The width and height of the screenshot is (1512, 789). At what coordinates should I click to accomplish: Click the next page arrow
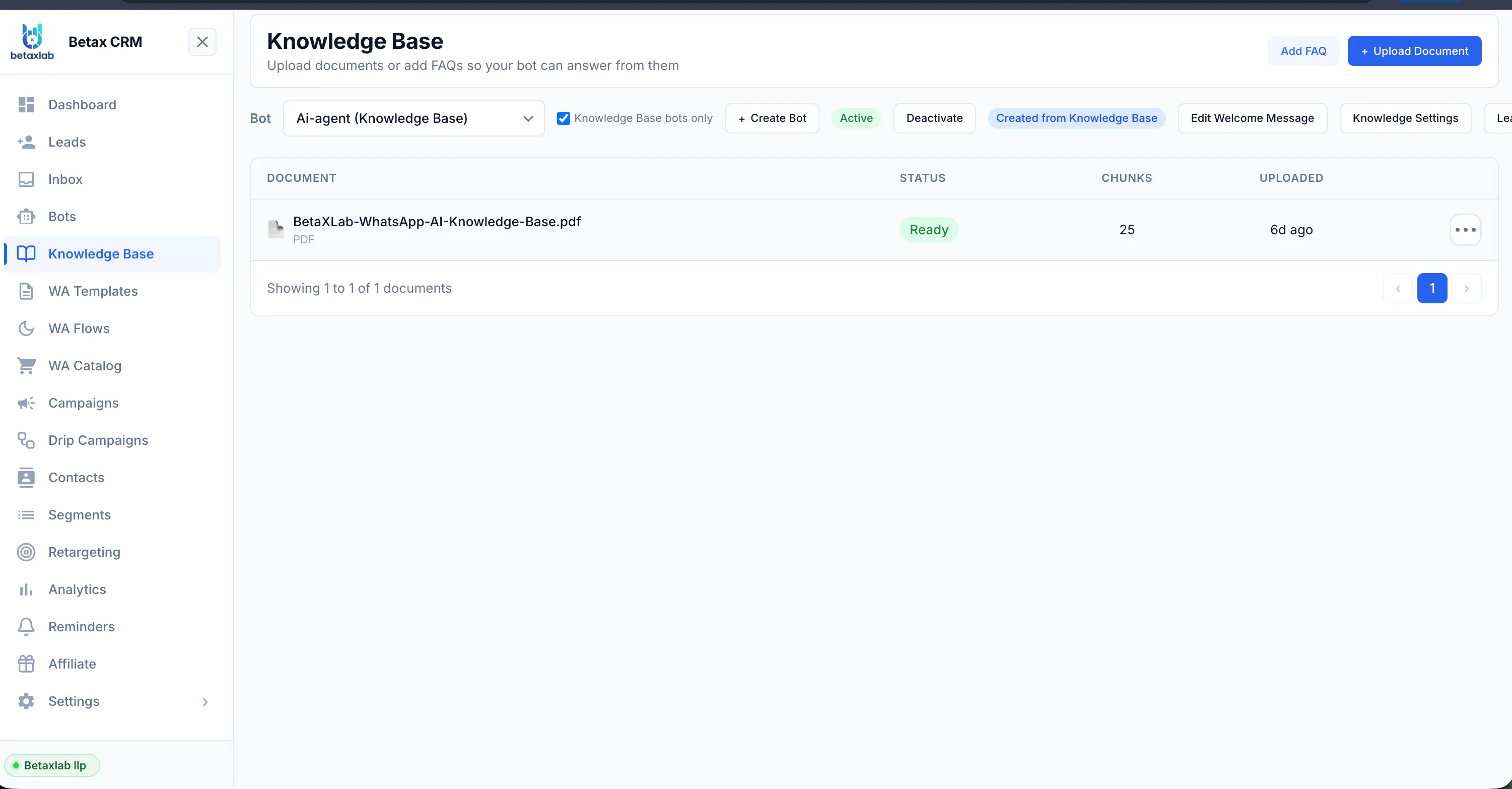click(1466, 288)
